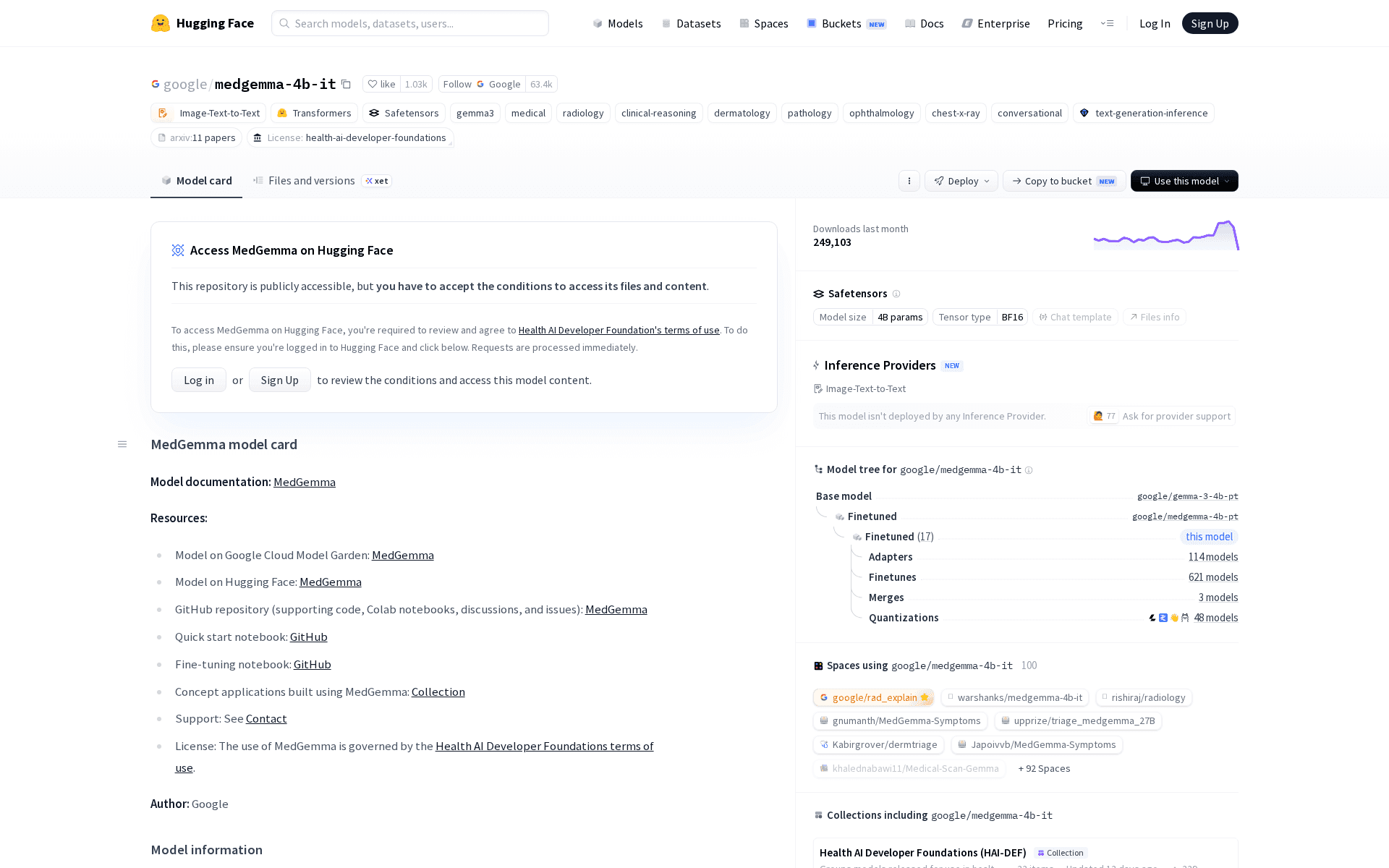Open the navigation overflow menu icon
Image resolution: width=1389 pixels, height=868 pixels.
point(1107,23)
